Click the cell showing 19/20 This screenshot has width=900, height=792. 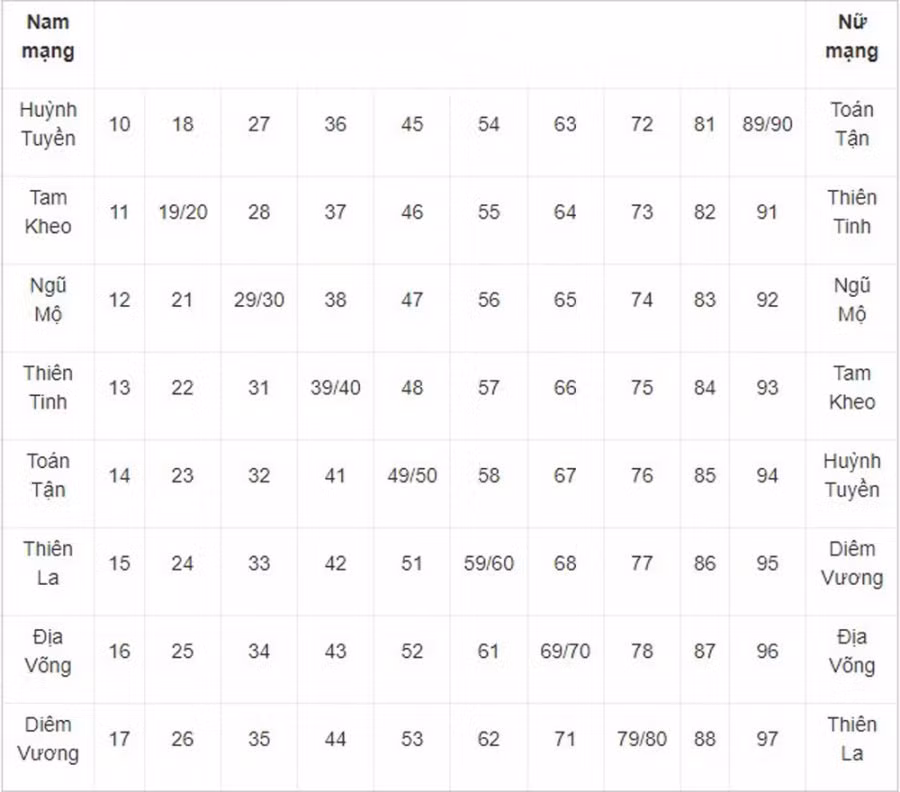[x=183, y=212]
